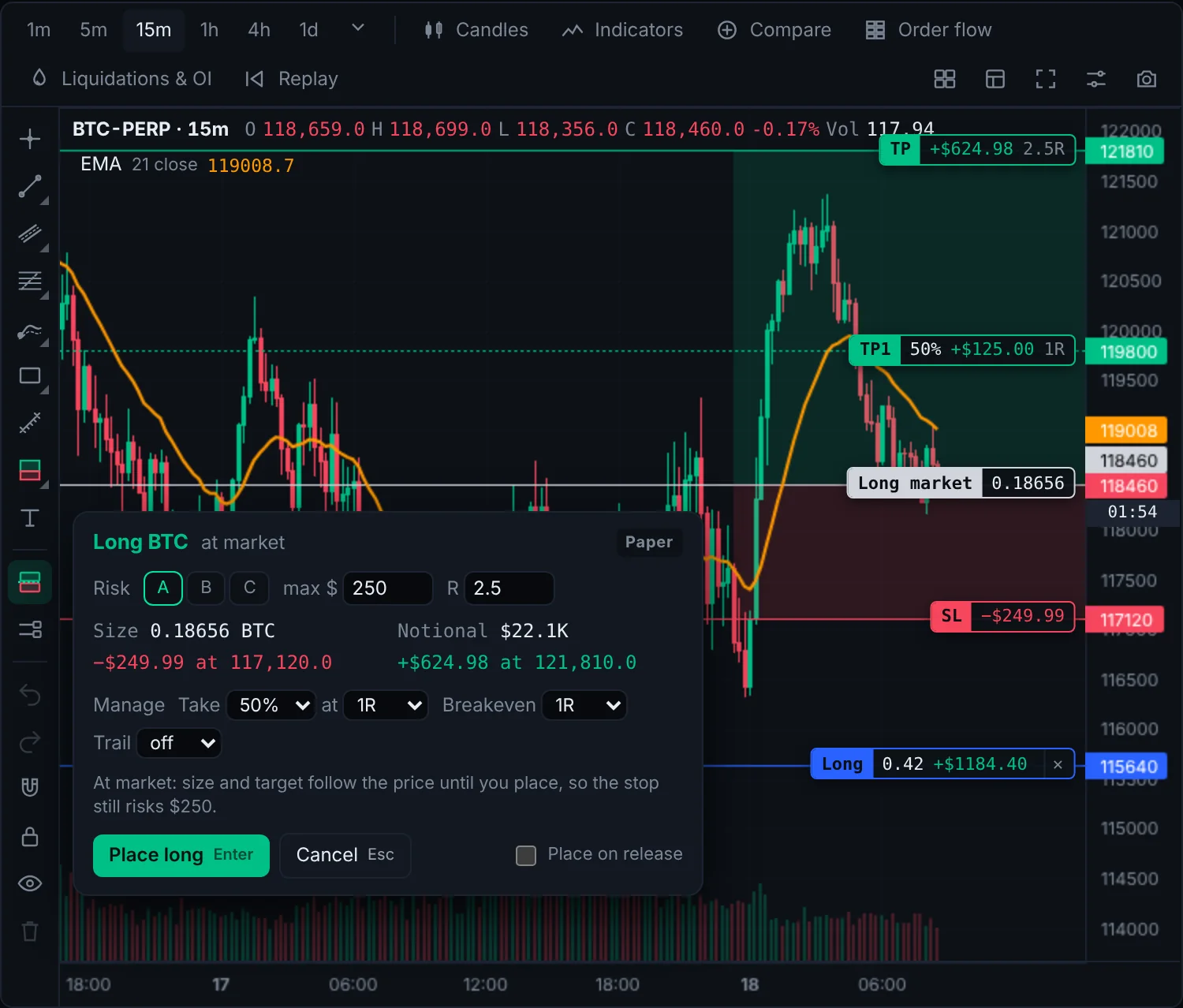1183x1008 pixels.
Task: Switch to the 5m timeframe
Action: (x=93, y=30)
